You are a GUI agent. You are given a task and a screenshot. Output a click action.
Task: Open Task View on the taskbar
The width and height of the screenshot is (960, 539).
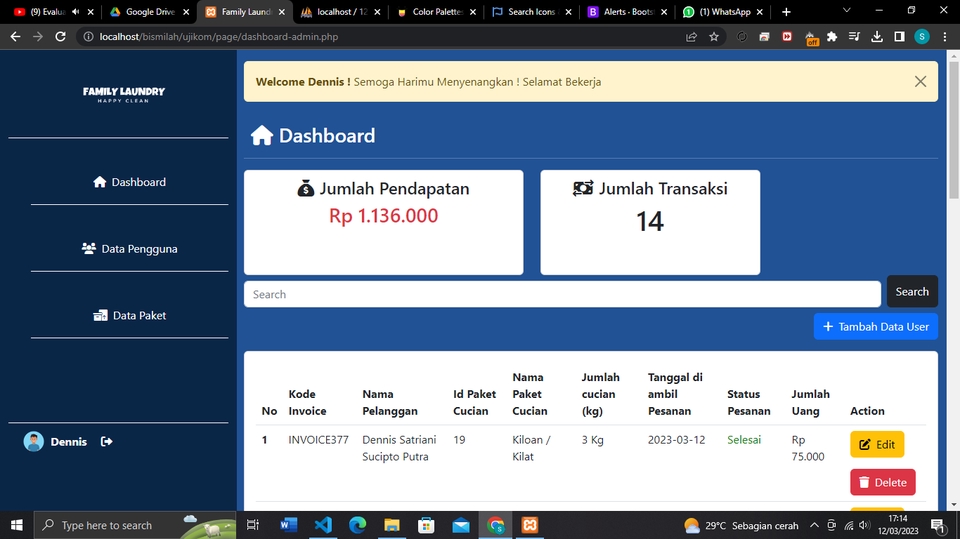point(252,525)
